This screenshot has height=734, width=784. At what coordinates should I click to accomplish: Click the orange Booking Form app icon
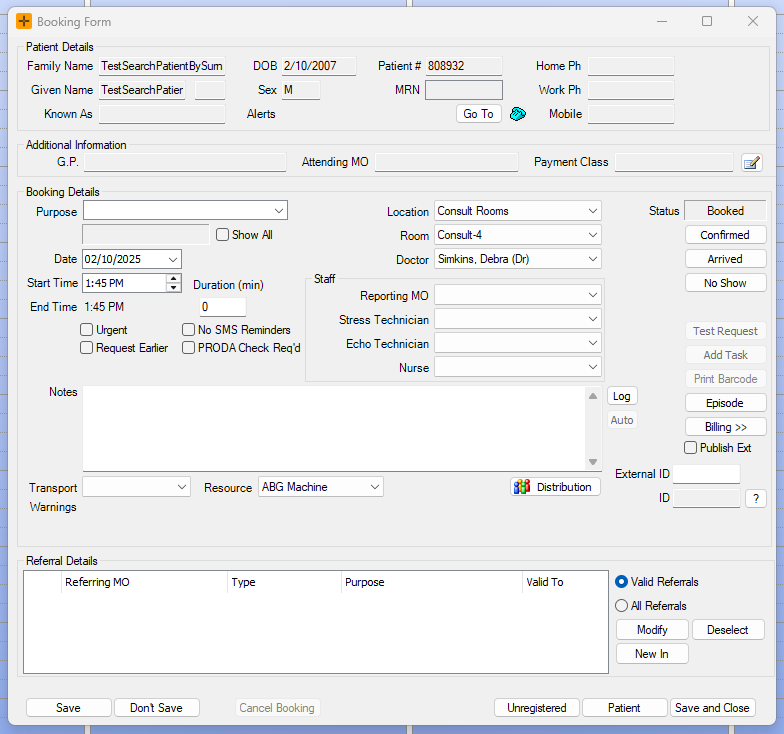click(24, 21)
